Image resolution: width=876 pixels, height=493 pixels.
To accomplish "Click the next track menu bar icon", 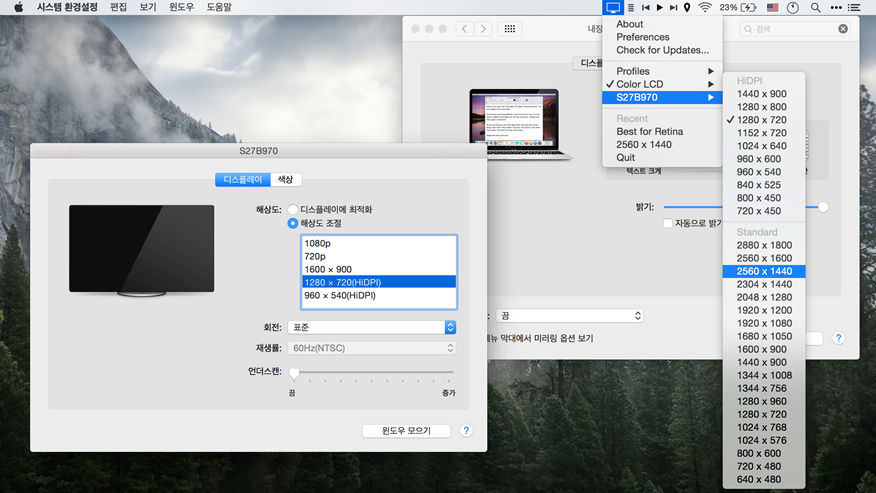I will (x=673, y=7).
